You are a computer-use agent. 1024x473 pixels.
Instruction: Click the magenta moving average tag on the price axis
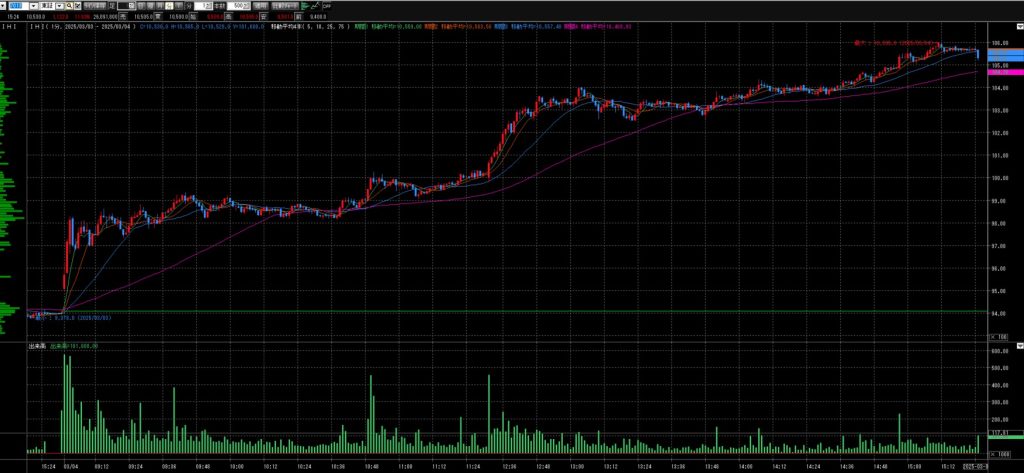[1003, 73]
